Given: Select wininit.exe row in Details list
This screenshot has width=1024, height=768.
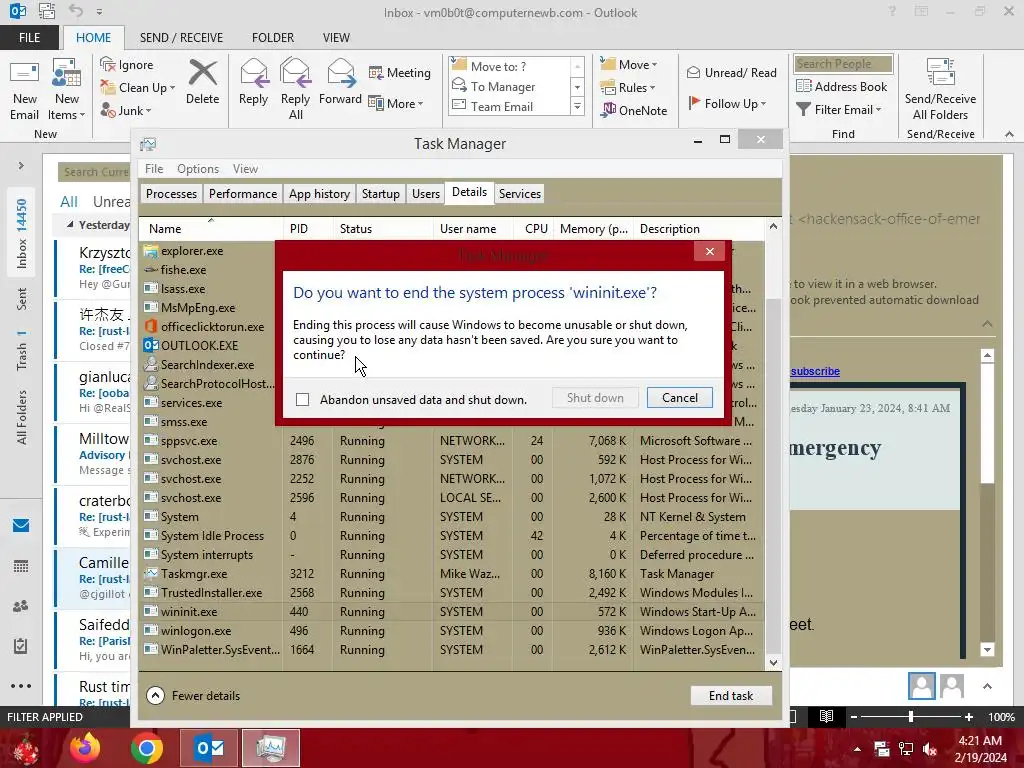Looking at the screenshot, I should click(x=451, y=612).
